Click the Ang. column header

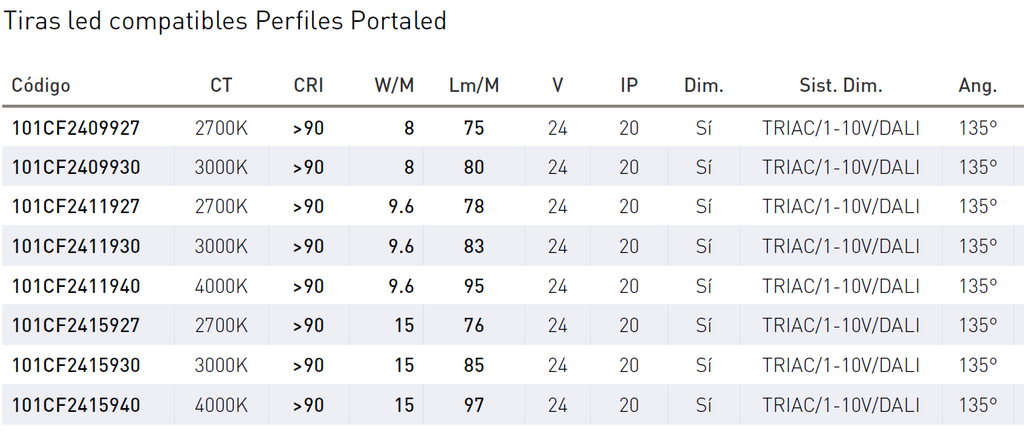[978, 86]
